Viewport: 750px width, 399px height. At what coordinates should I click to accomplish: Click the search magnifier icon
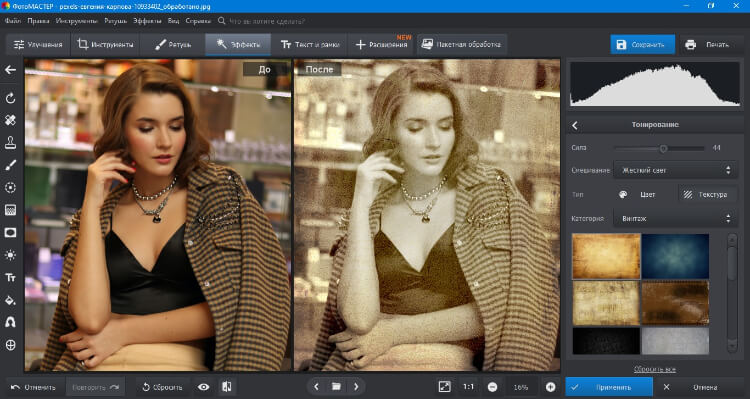(x=221, y=21)
